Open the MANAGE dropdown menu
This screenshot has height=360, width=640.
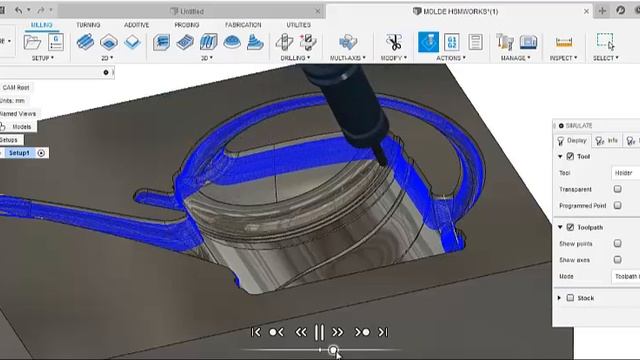click(x=516, y=58)
